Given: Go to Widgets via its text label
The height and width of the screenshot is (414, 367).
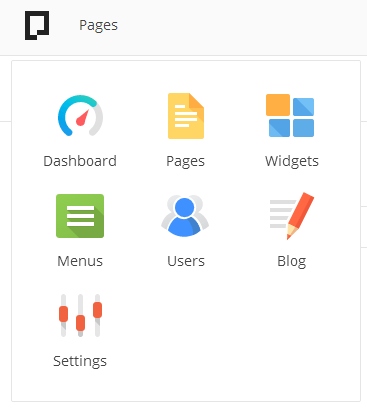Looking at the screenshot, I should pyautogui.click(x=292, y=161).
